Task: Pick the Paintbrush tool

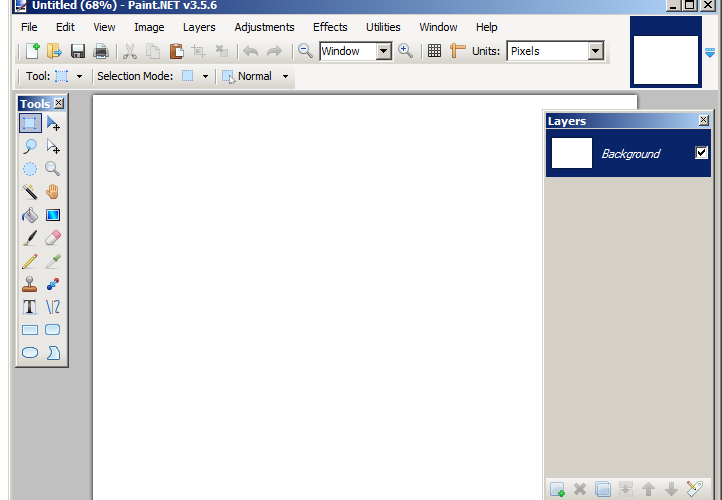Action: tap(30, 238)
